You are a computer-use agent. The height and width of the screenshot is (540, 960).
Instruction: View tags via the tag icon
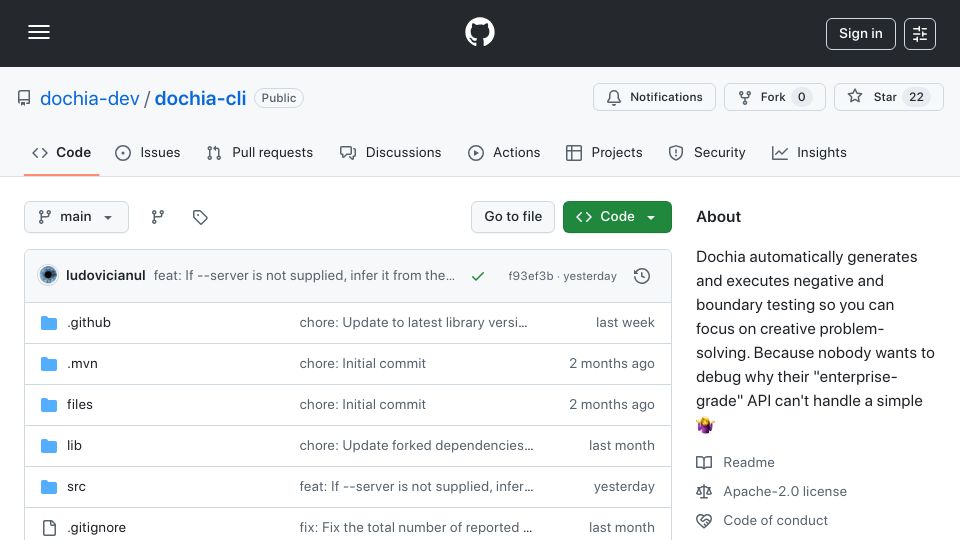pyautogui.click(x=200, y=217)
